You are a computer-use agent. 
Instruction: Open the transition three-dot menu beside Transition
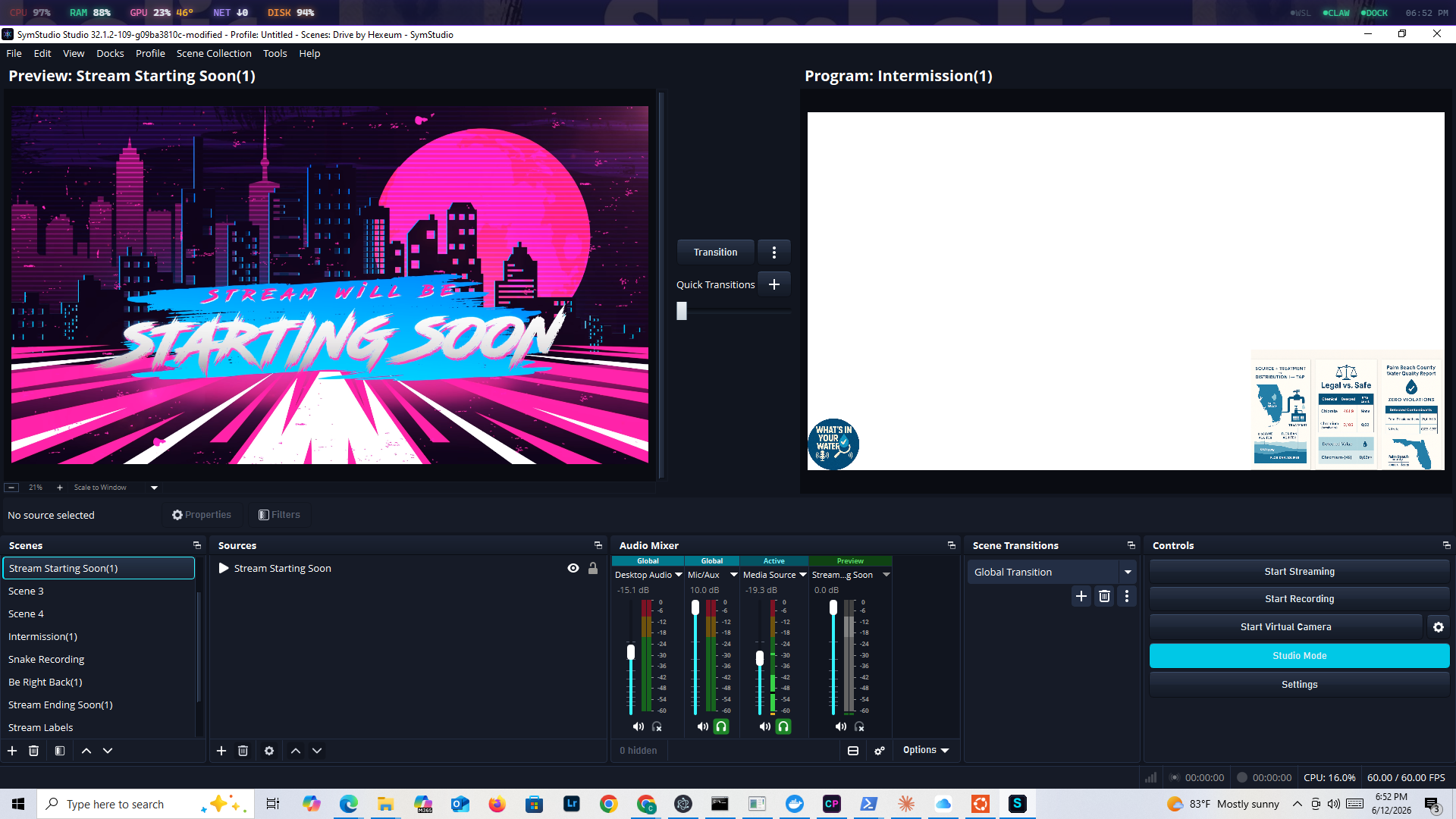[x=774, y=253]
